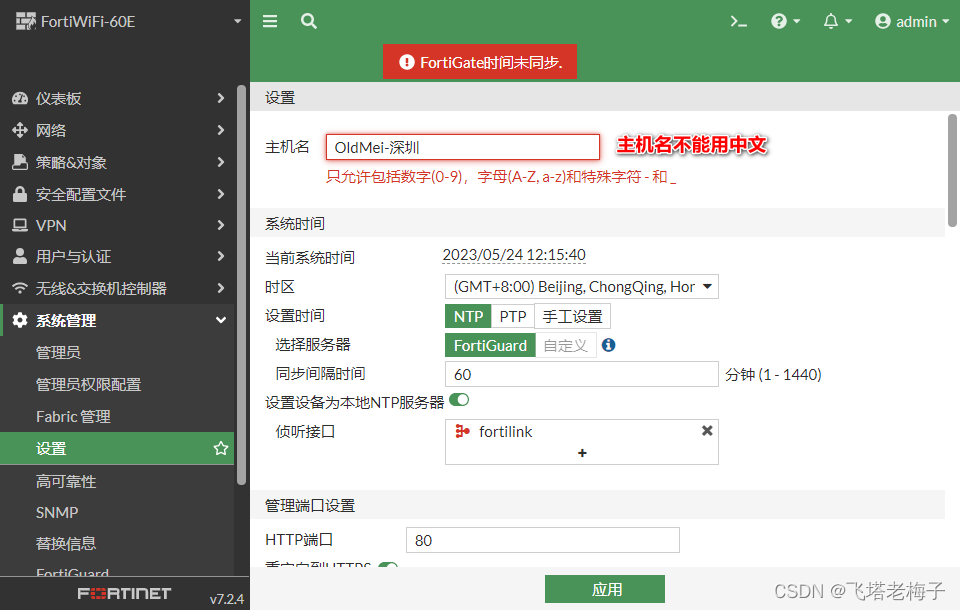Screen dimensions: 960x610
Task: Click the v7.2.4 version text
Action: 227,599
